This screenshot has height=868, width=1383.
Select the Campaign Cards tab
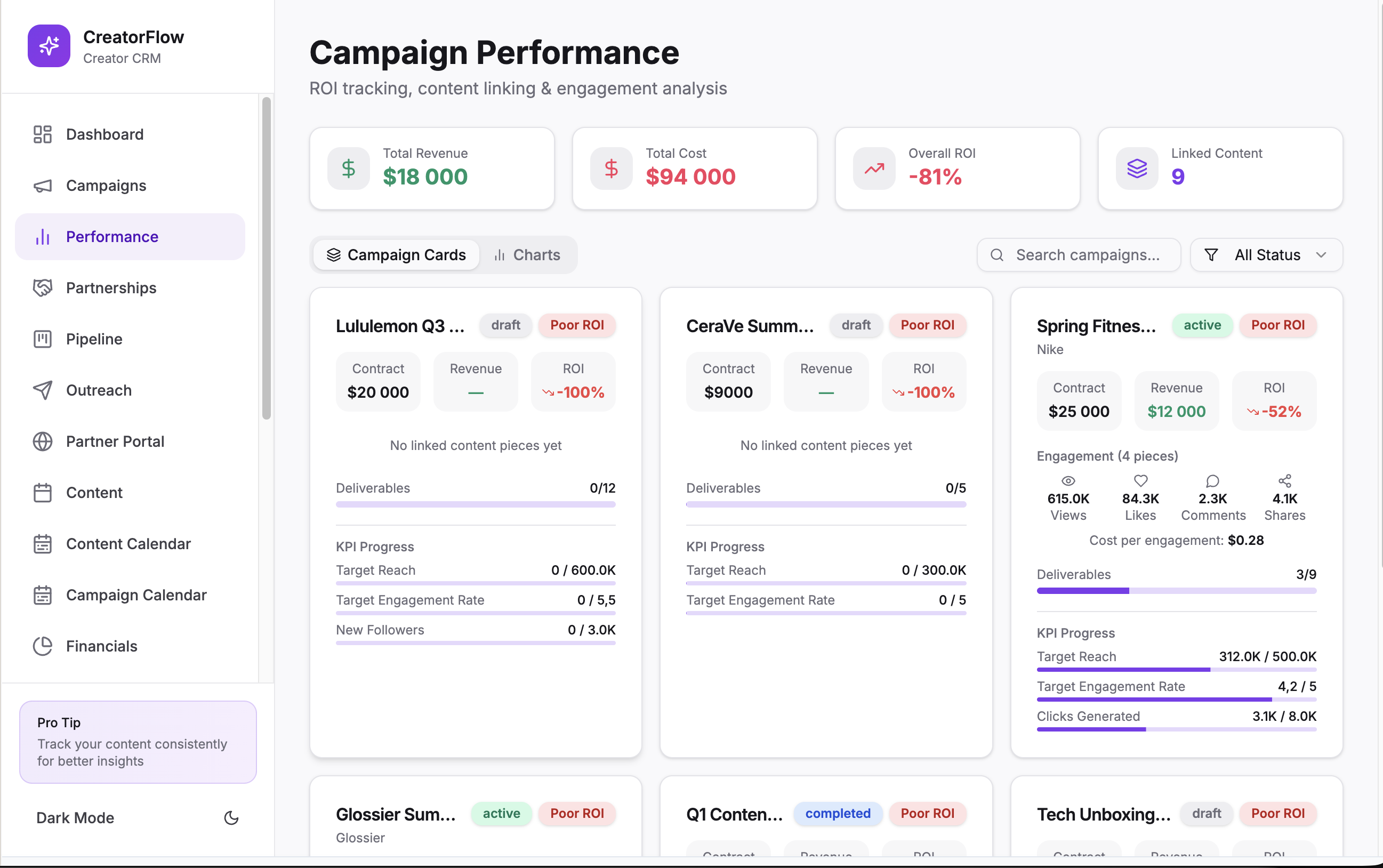396,255
